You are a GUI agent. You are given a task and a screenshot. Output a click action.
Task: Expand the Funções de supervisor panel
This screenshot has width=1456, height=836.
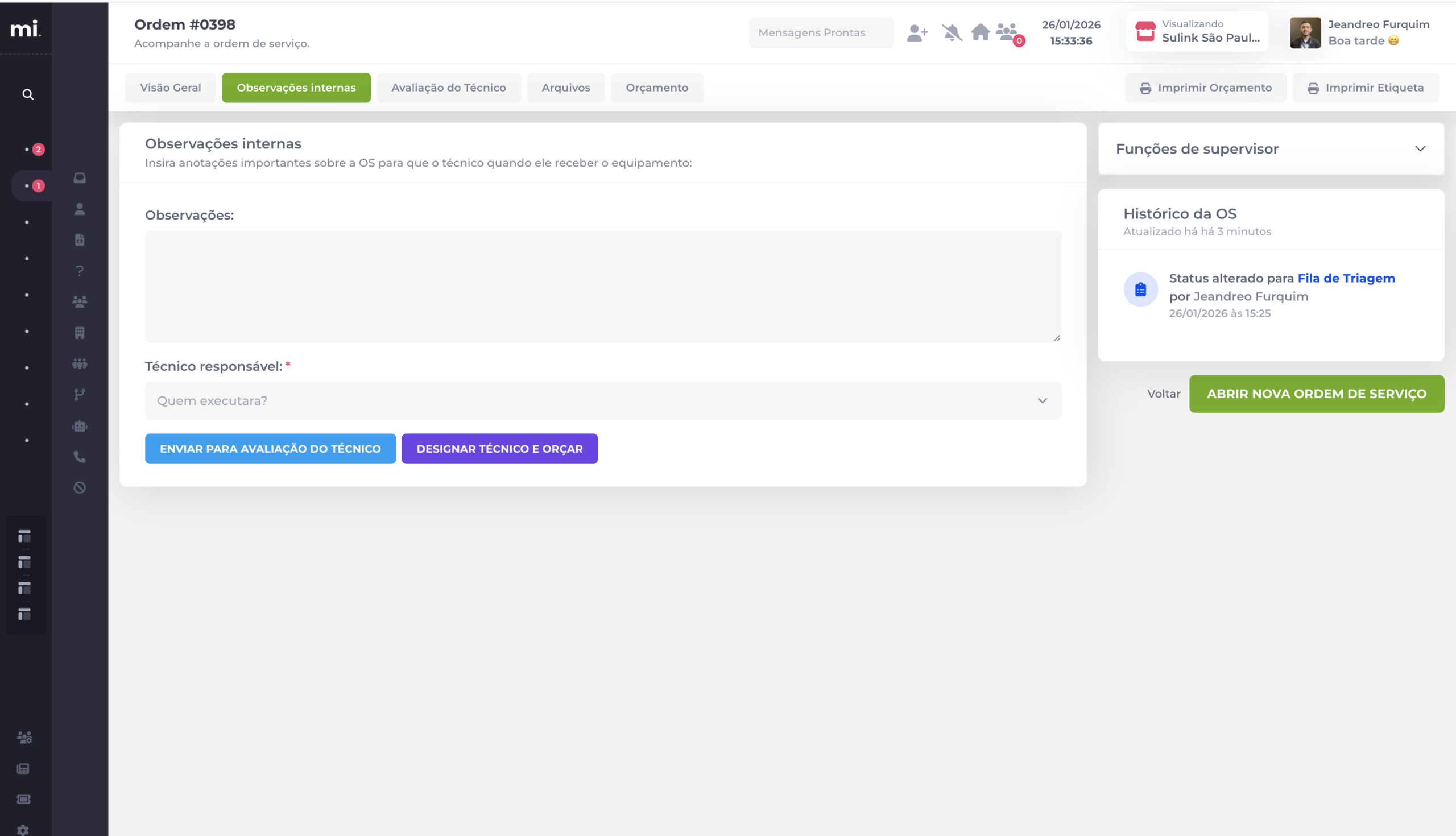click(1271, 148)
